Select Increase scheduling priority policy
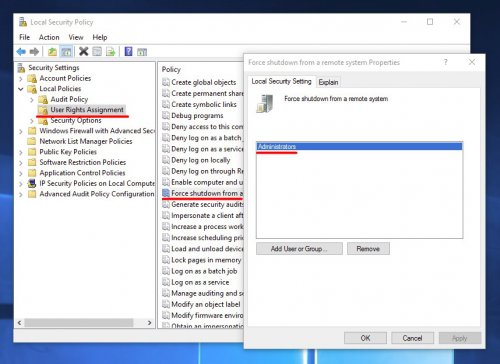500x364 pixels. pyautogui.click(x=207, y=238)
